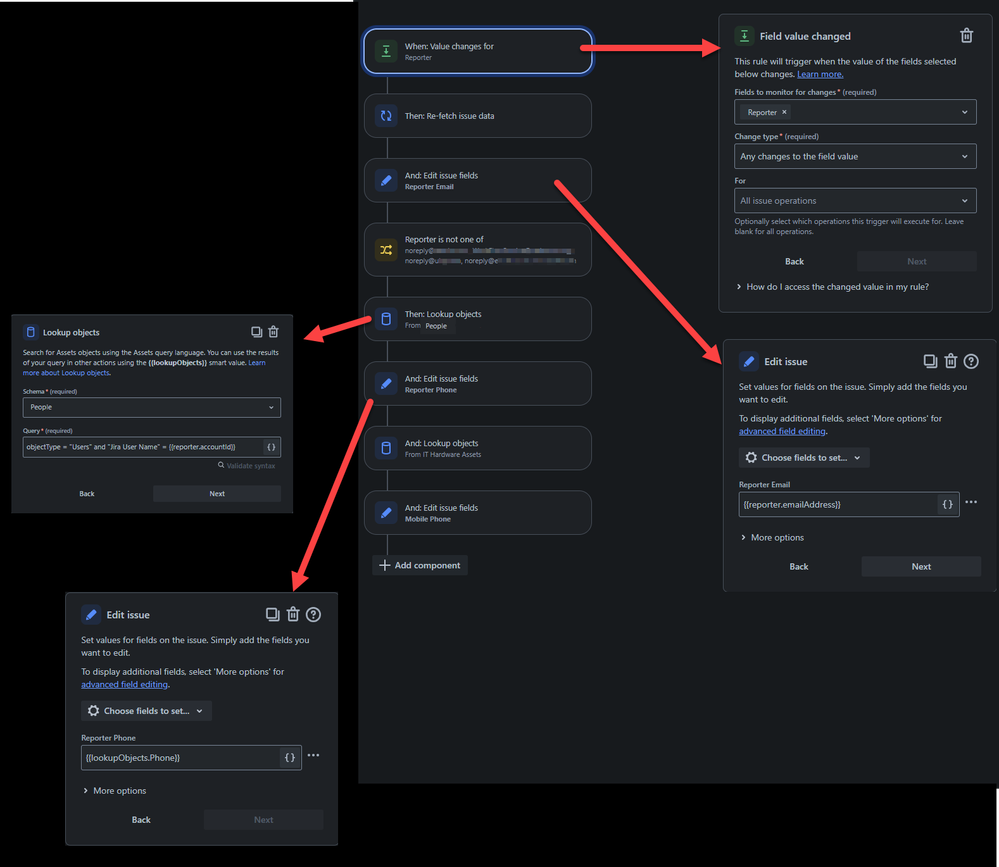Image resolution: width=999 pixels, height=867 pixels.
Task: Duplicate the Reporter Email Edit issue action
Action: 931,361
